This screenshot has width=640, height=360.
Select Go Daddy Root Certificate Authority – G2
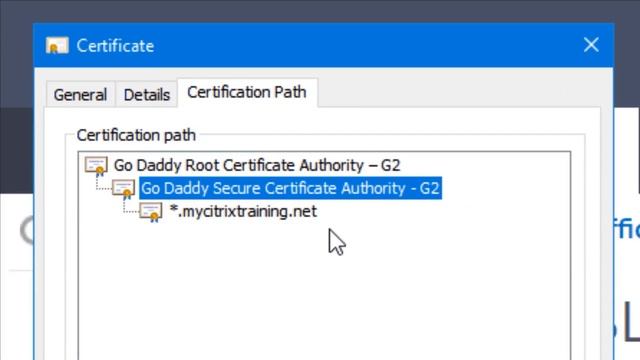(x=257, y=165)
